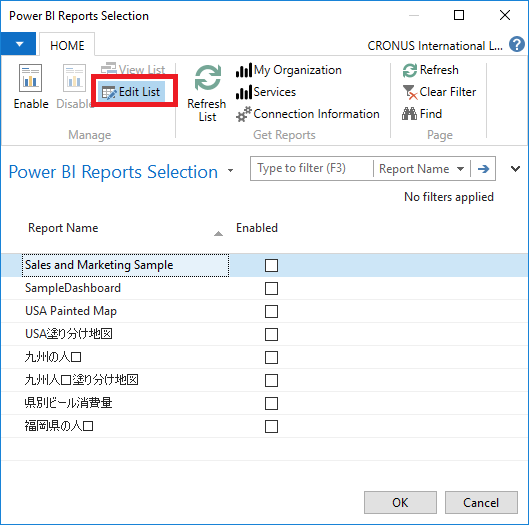Confirm with the OK button

400,502
